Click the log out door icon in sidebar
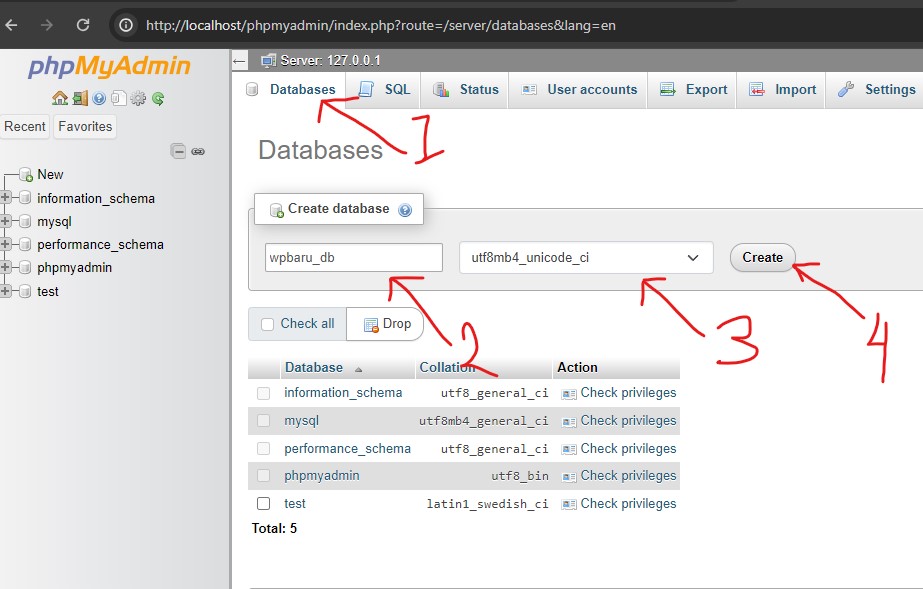This screenshot has height=589, width=923. pos(80,98)
